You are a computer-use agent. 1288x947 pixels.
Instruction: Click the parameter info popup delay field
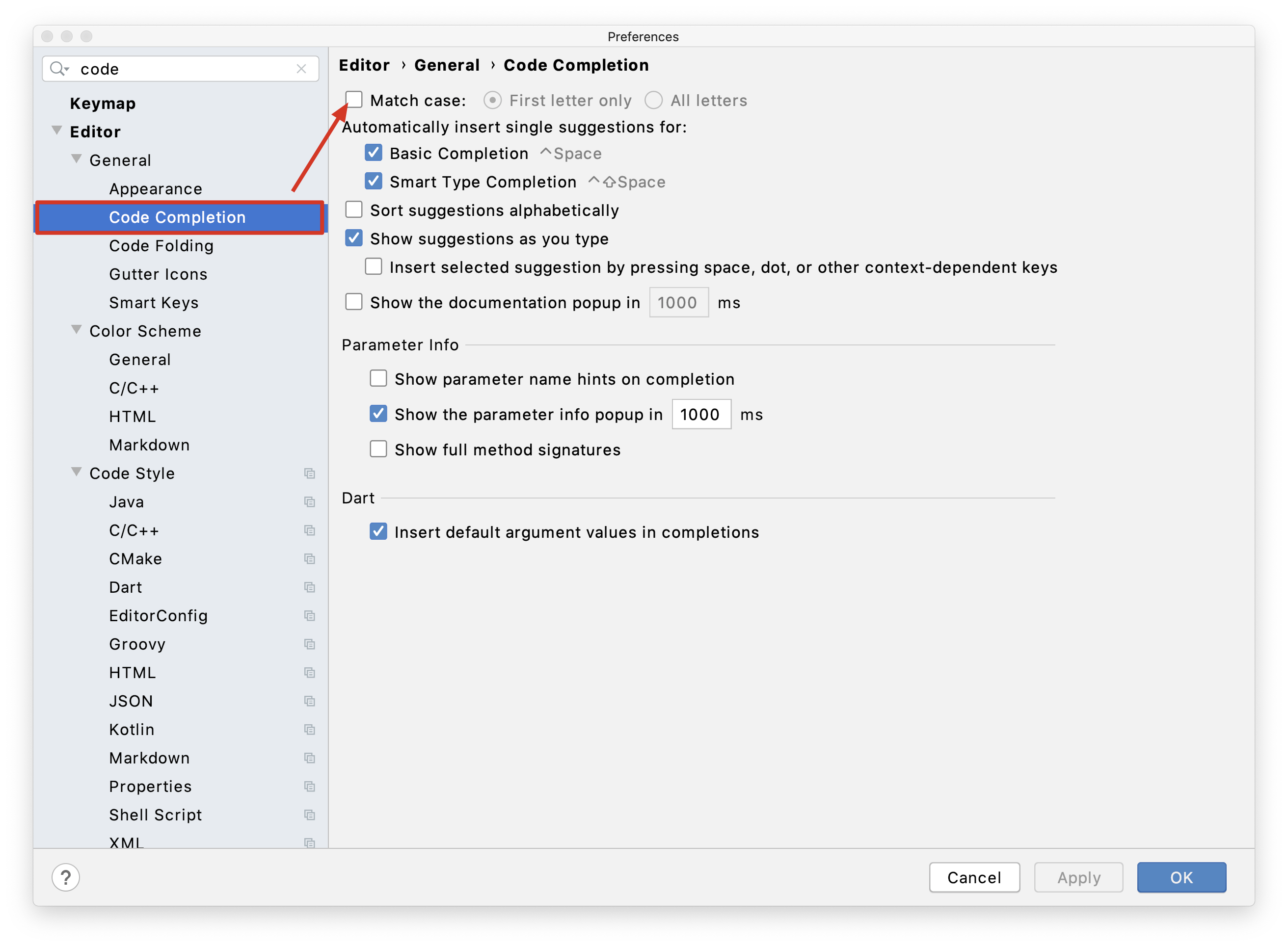pos(701,415)
